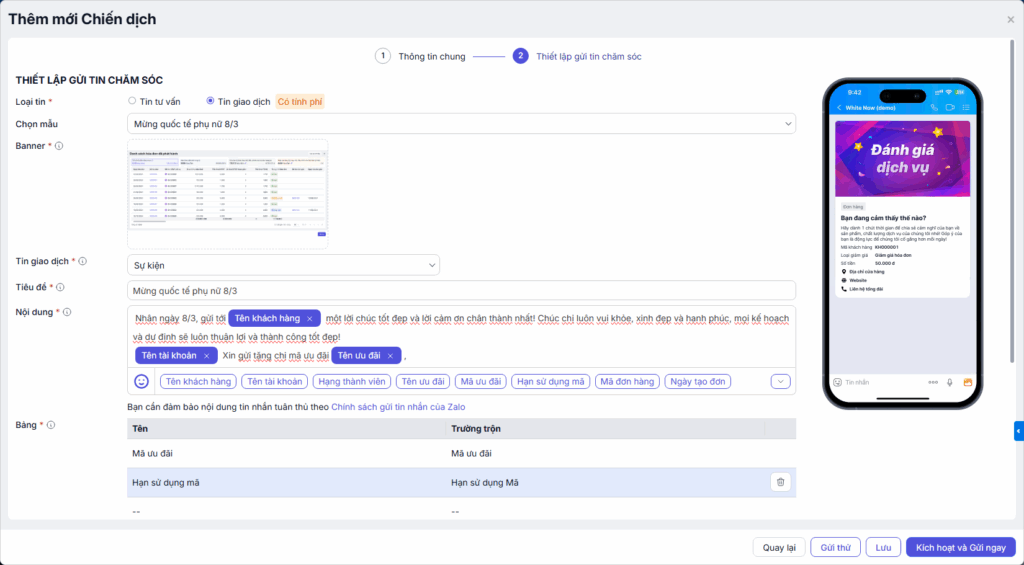1024x565 pixels.
Task: Delete the Hạn sử dụng mã table row
Action: [x=780, y=482]
